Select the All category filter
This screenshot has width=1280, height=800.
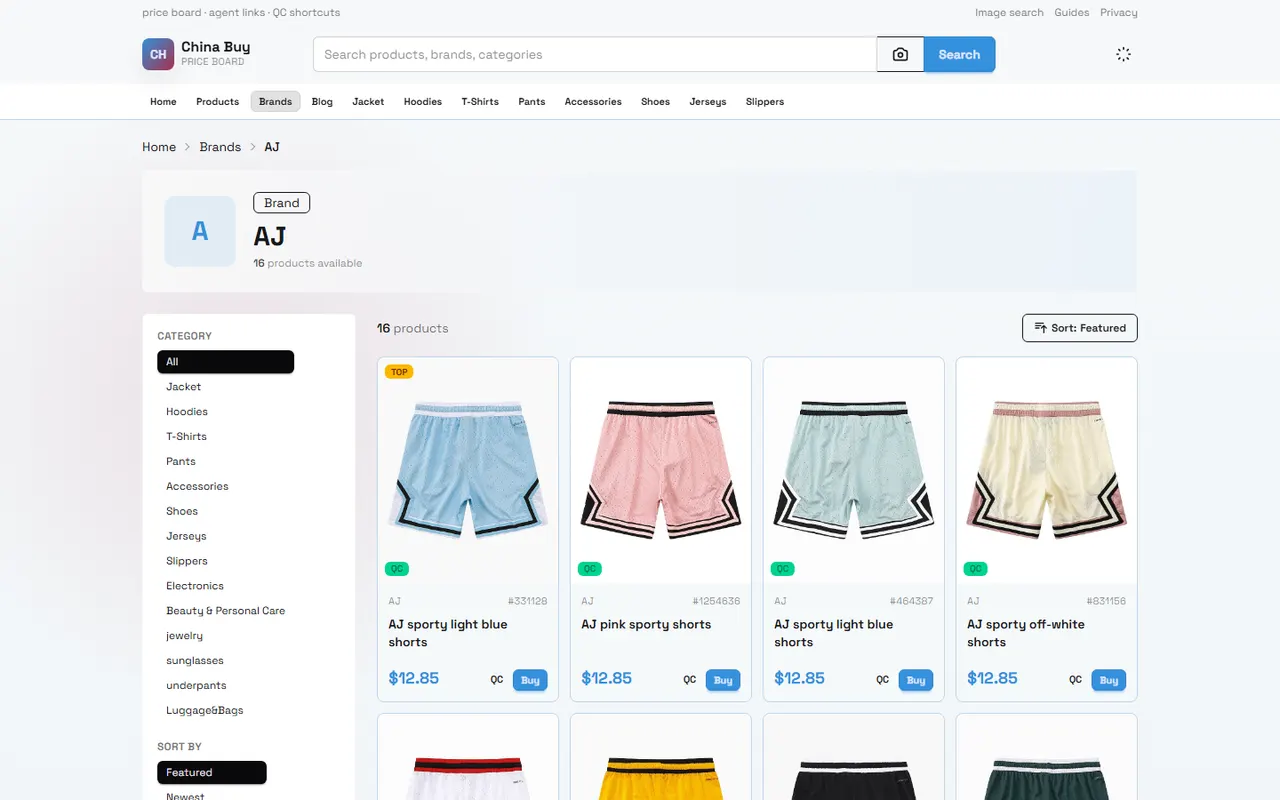coord(225,362)
